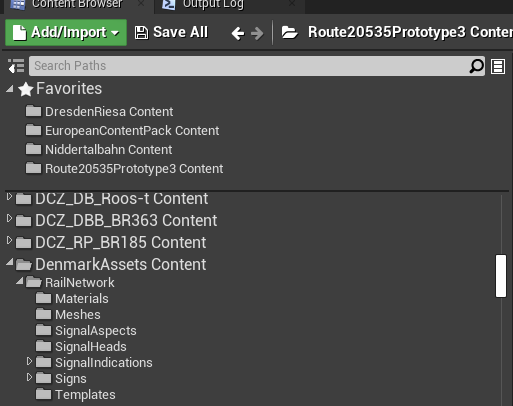Collapse the DenmarkAssets Content folder

10,263
